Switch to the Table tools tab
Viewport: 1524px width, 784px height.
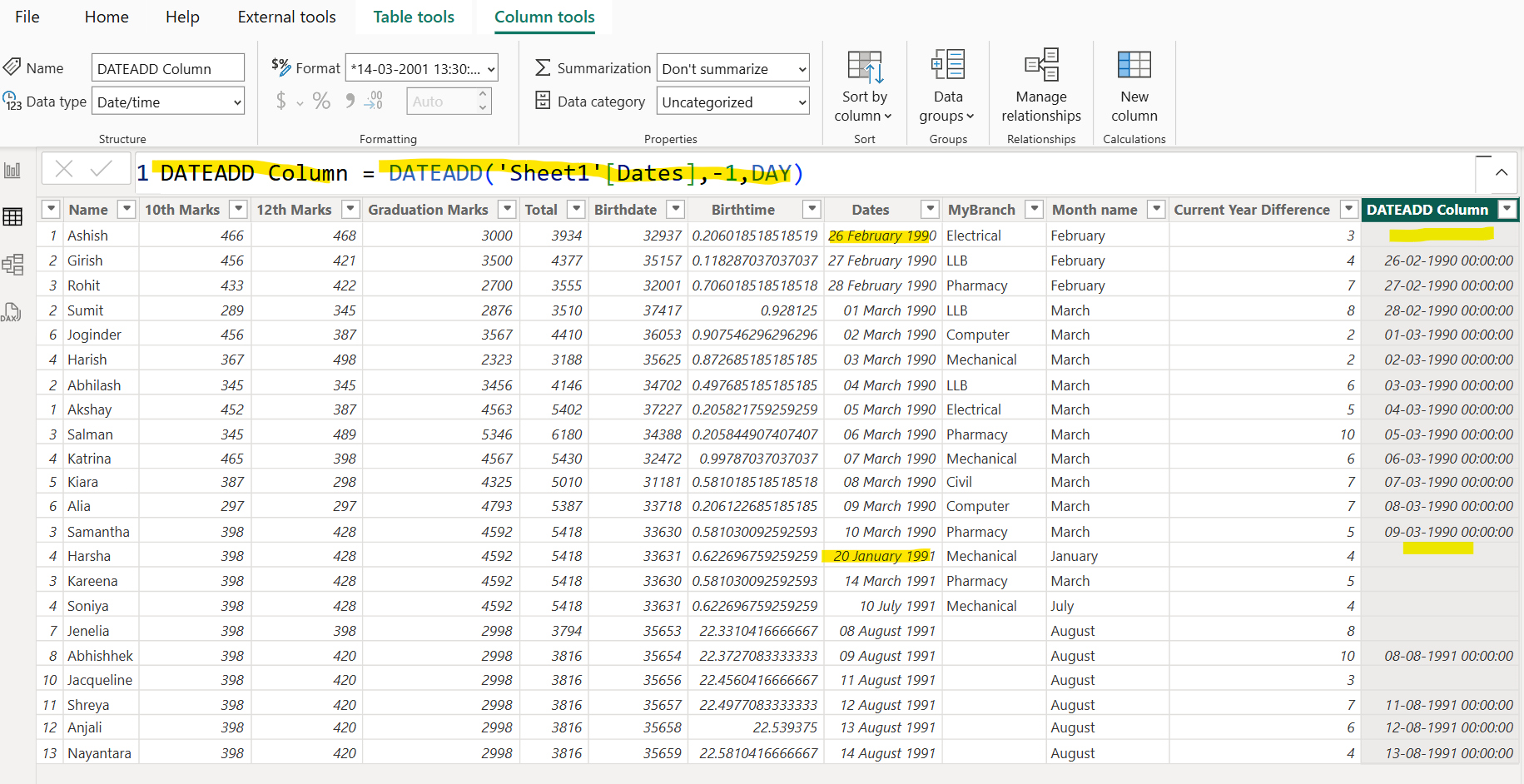pyautogui.click(x=414, y=17)
